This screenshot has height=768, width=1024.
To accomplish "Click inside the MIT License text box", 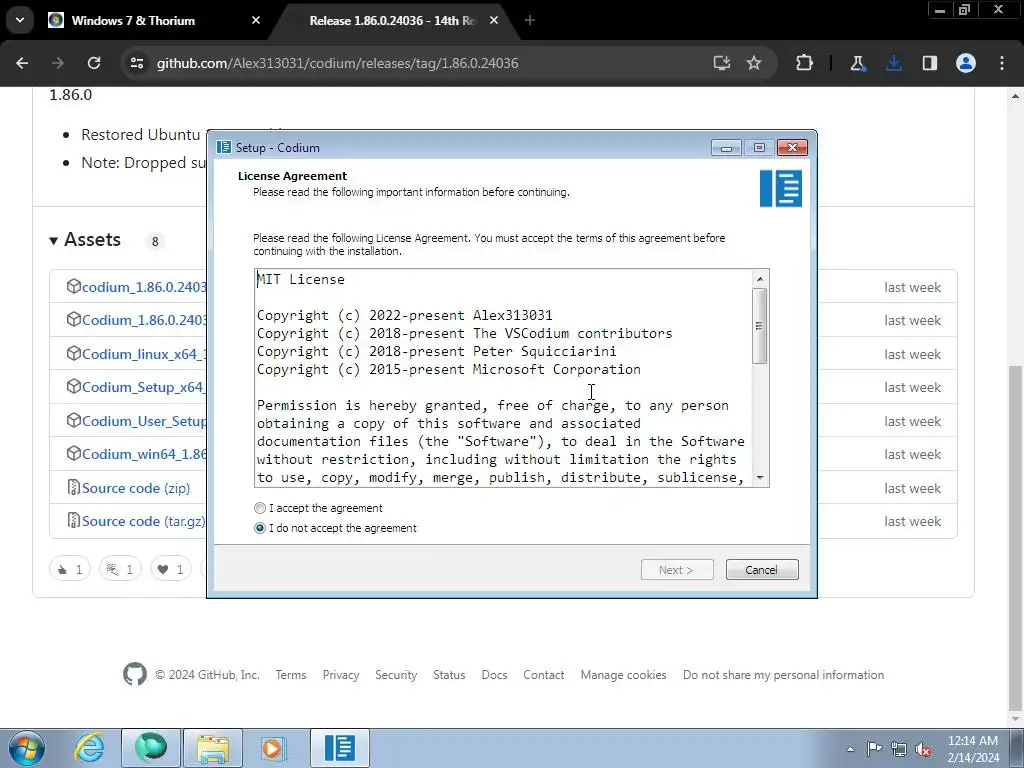I will (x=504, y=377).
